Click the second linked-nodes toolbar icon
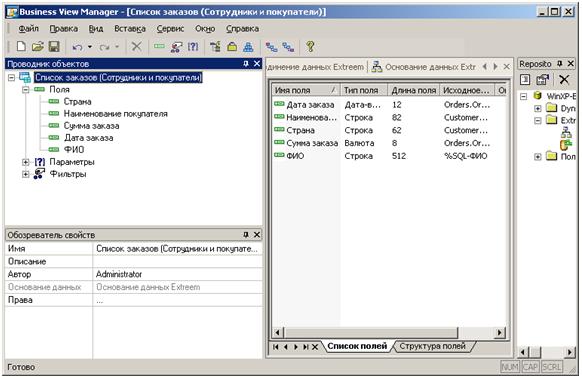 click(288, 47)
